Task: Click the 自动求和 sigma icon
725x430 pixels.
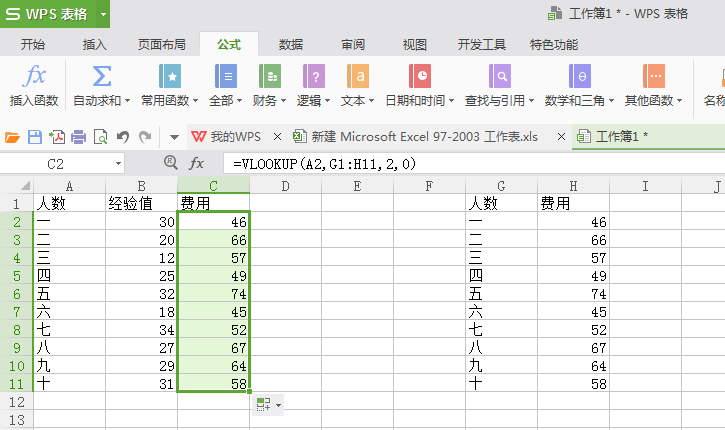Action: point(101,76)
